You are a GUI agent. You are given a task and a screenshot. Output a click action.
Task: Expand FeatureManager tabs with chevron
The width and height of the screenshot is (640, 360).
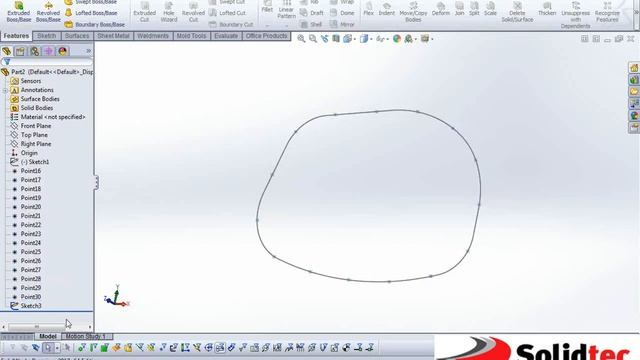coord(89,51)
